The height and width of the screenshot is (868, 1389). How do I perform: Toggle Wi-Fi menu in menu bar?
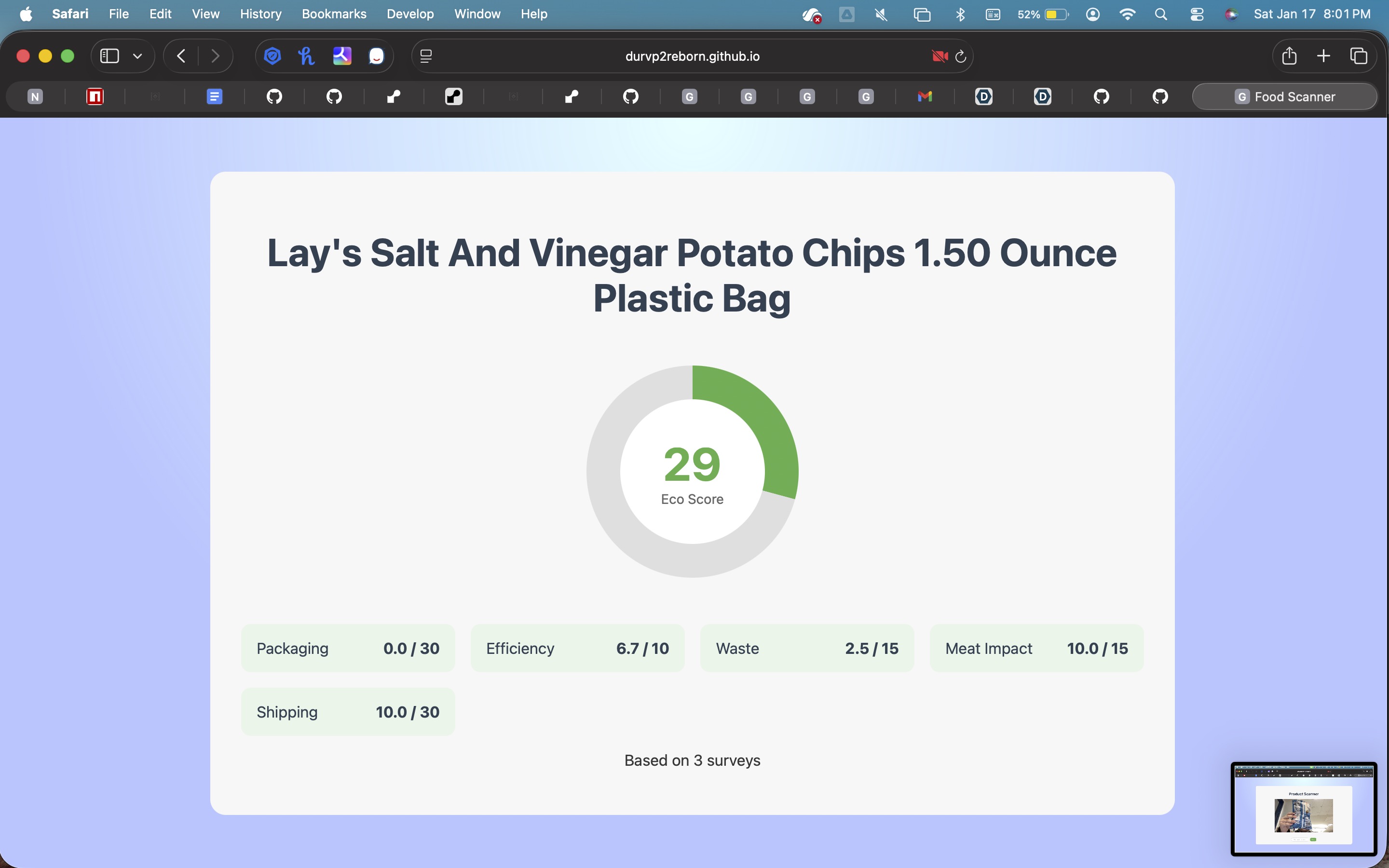pos(1127,14)
